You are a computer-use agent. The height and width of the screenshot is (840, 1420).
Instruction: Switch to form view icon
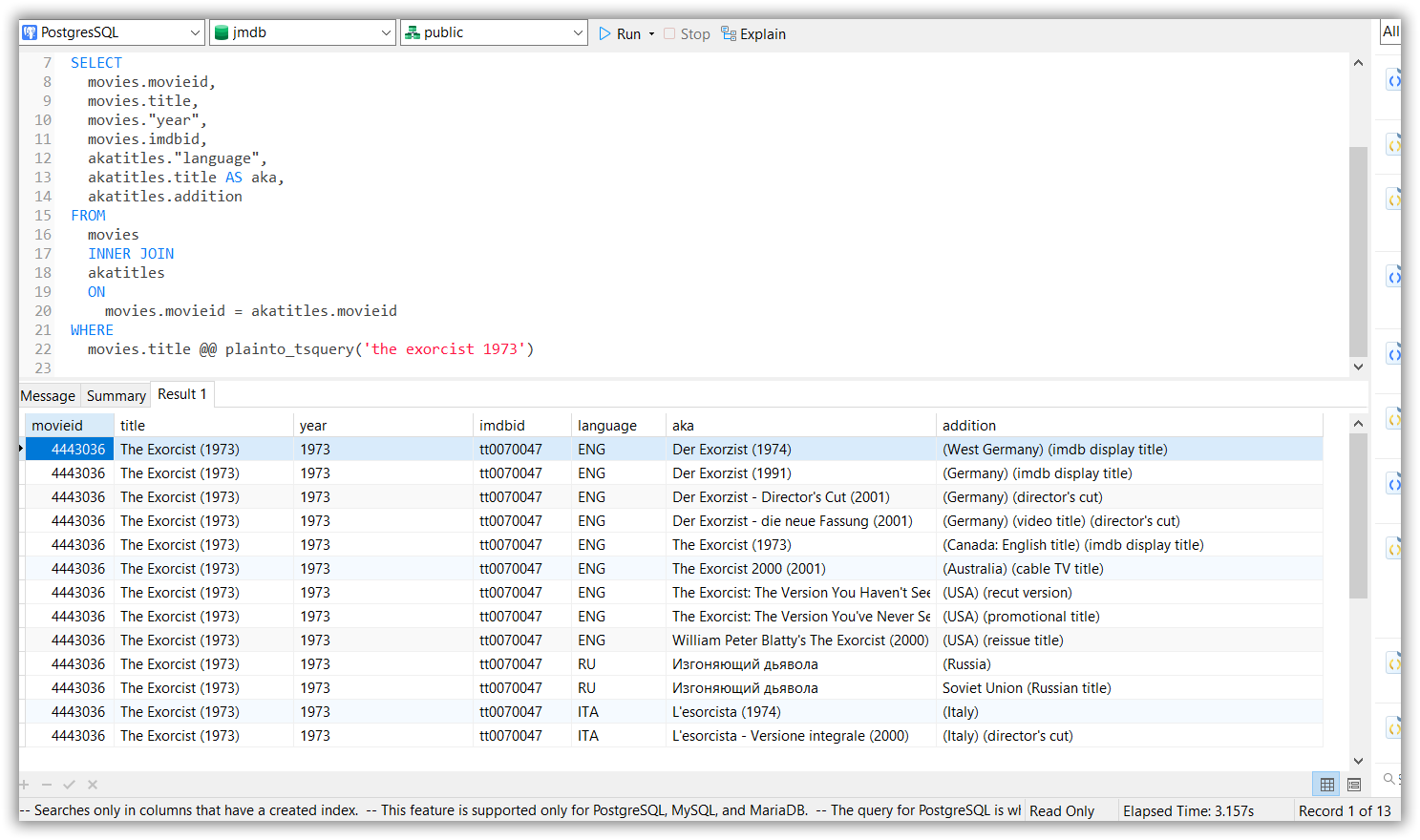1354,784
